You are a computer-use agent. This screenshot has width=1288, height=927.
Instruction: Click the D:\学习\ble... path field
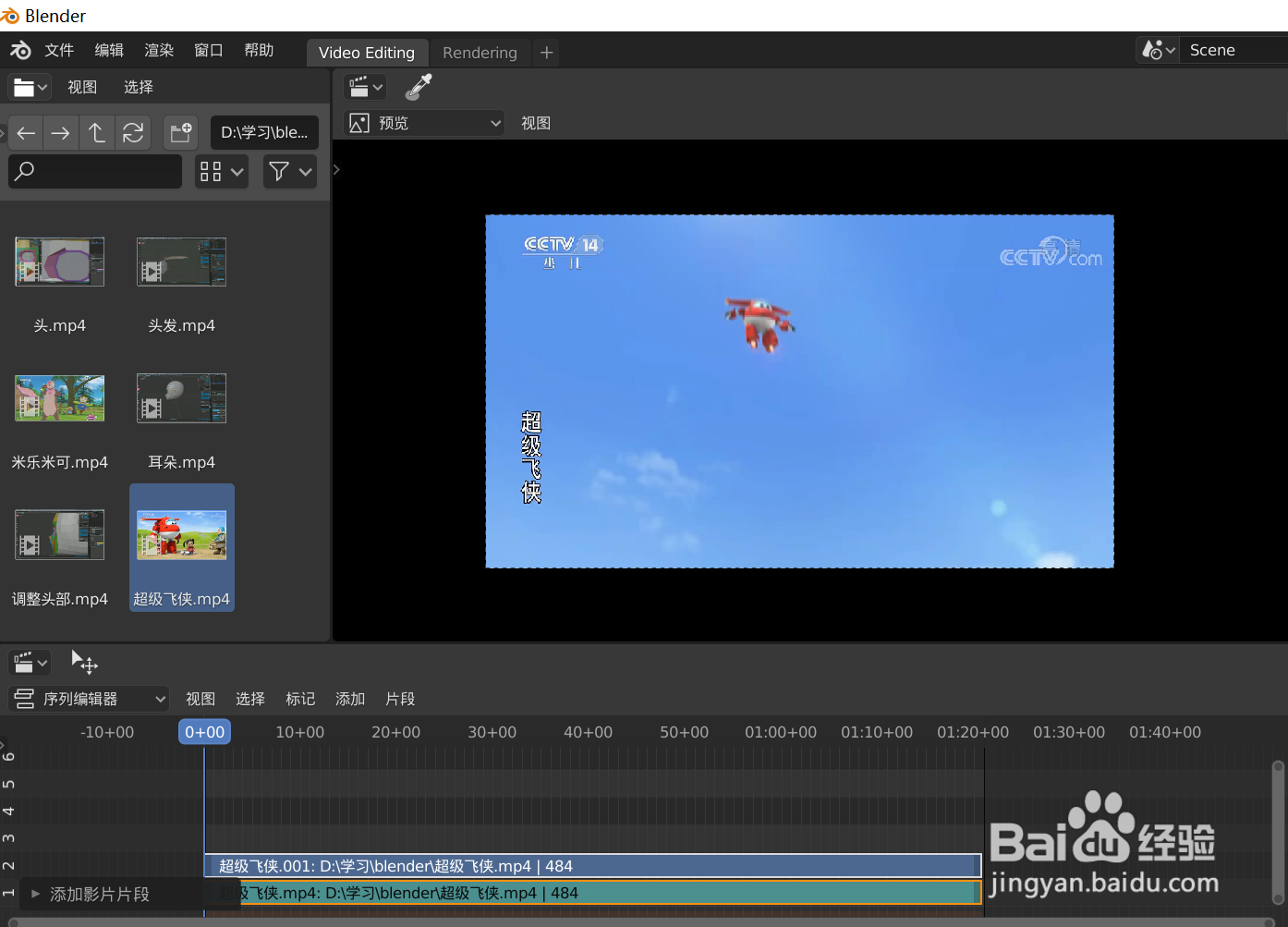point(264,133)
